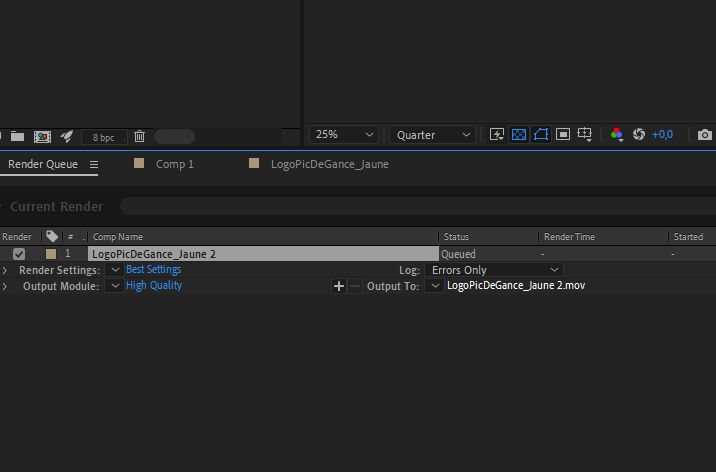Delete selected item with trash icon

tap(139, 136)
